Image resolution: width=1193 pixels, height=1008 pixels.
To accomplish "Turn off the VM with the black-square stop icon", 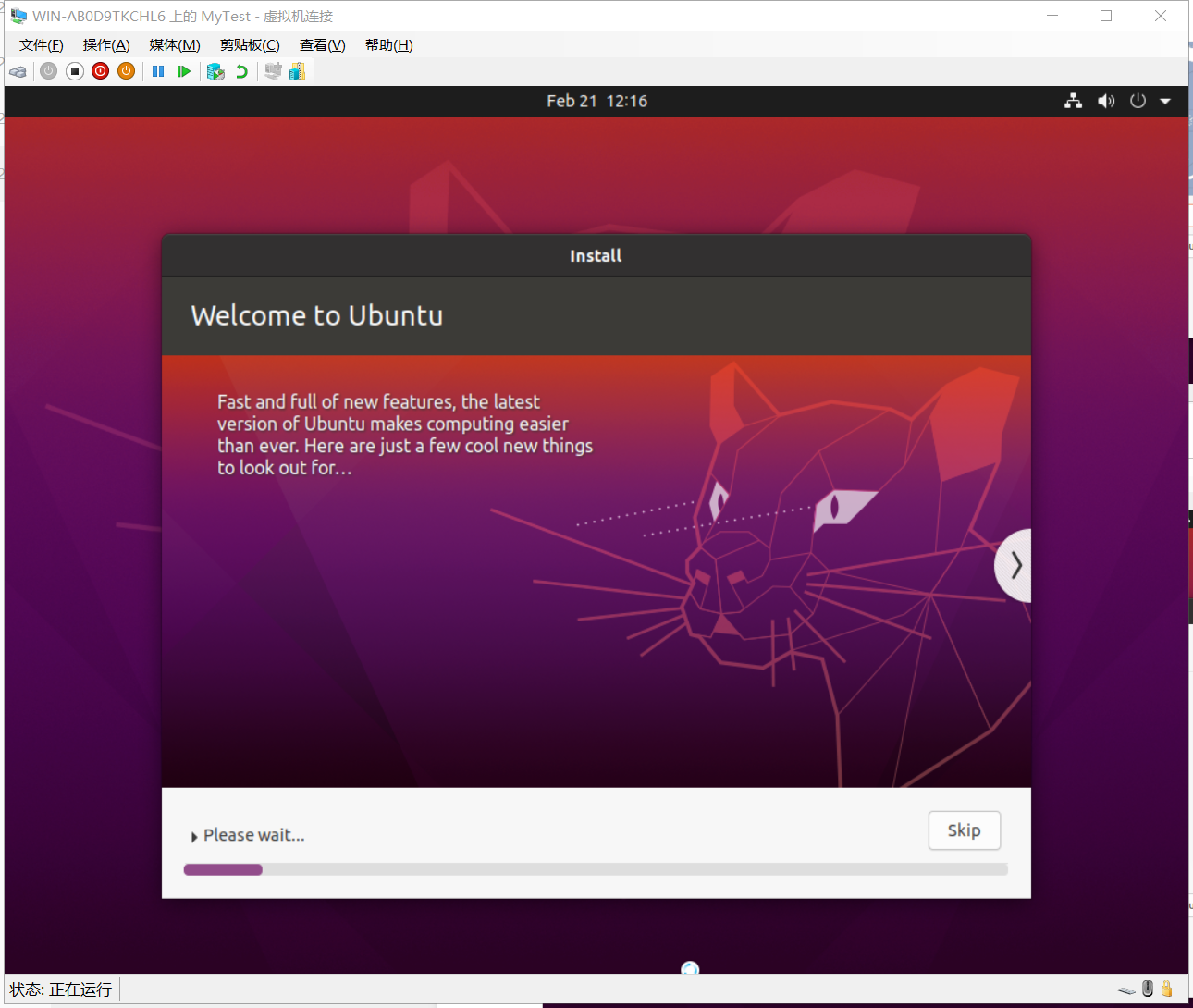I will (75, 71).
